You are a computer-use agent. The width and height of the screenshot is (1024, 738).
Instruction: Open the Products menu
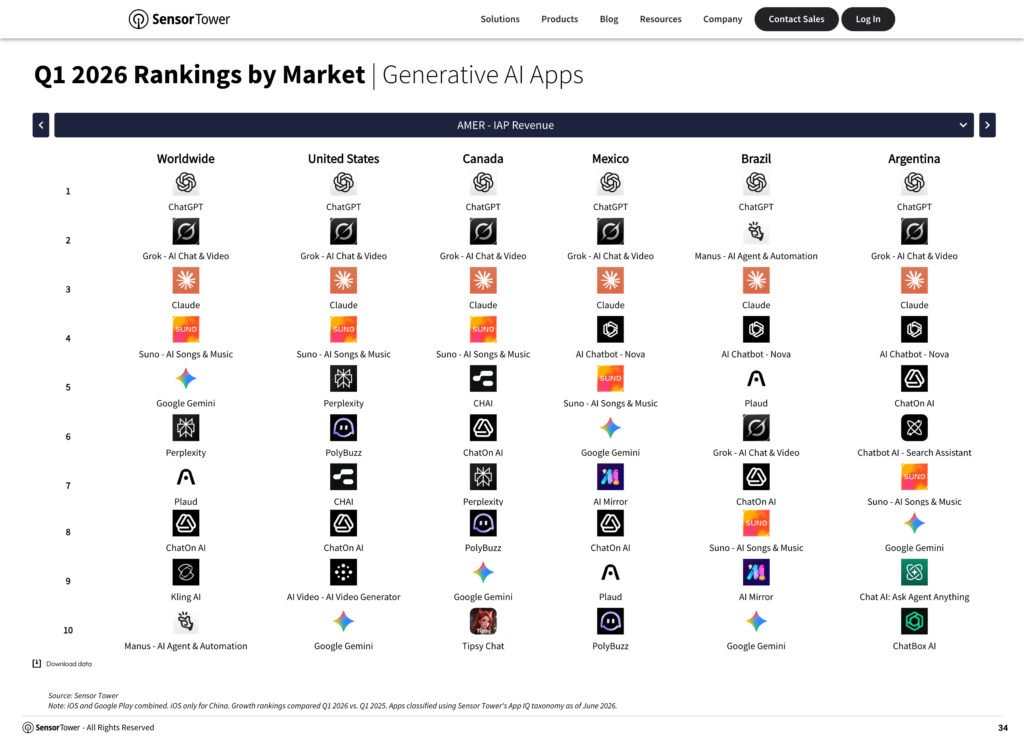pos(560,19)
